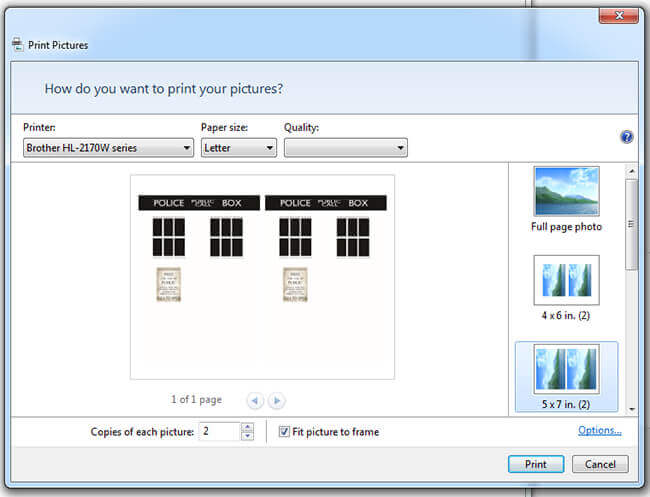650x497 pixels.
Task: Go to previous page arrow
Action: [255, 400]
